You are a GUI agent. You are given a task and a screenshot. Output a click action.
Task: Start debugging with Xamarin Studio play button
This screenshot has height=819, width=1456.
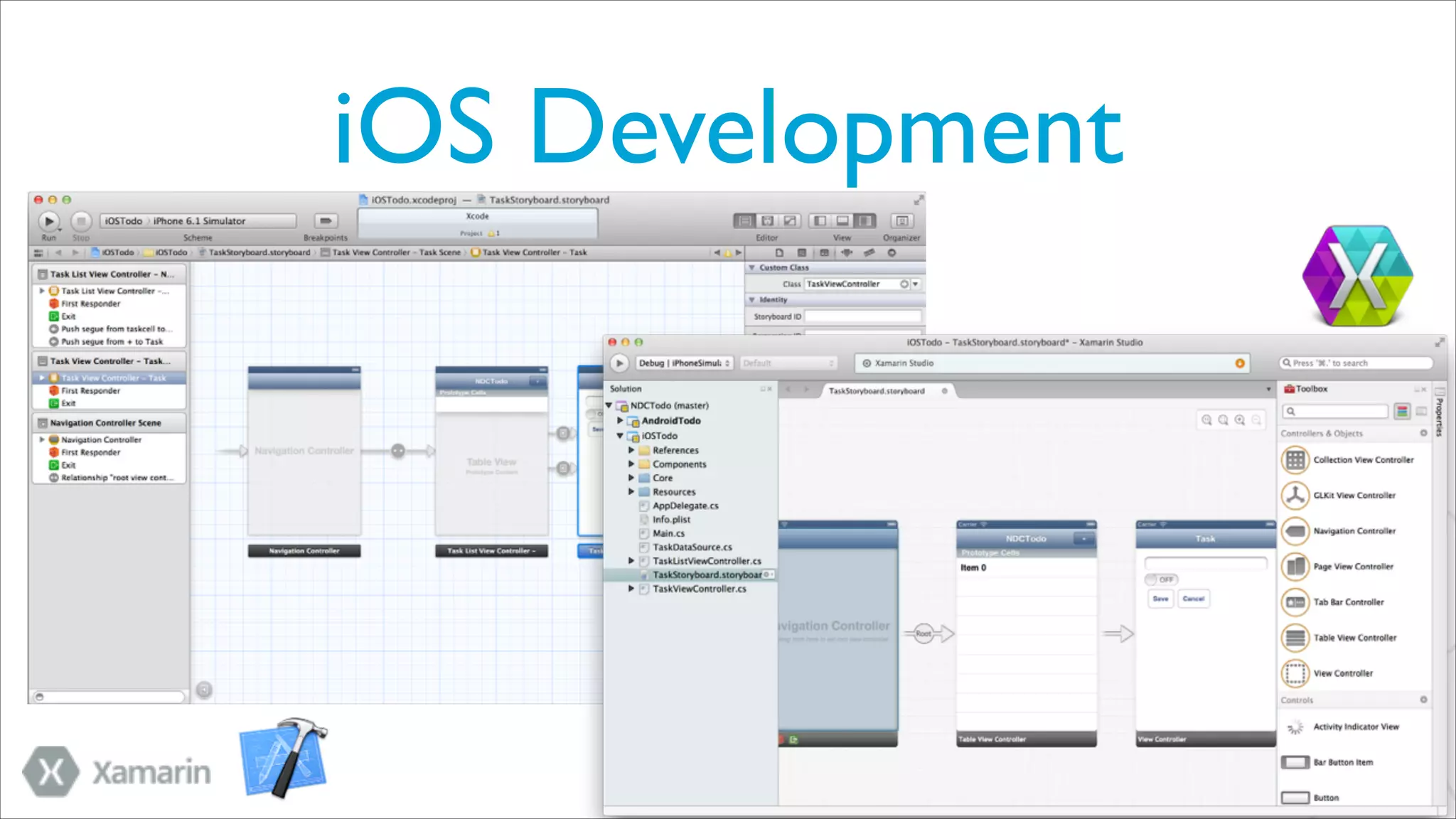[x=619, y=363]
